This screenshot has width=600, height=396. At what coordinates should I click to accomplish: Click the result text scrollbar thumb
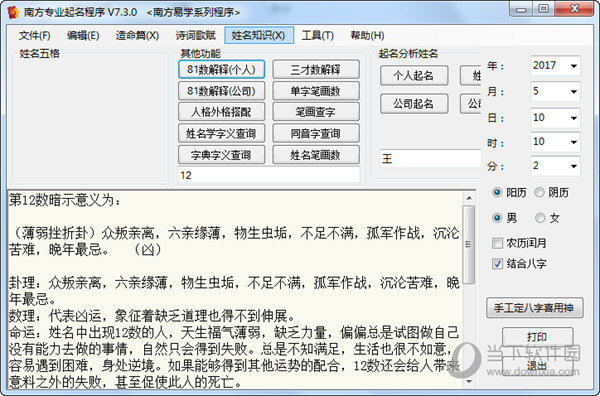(469, 245)
